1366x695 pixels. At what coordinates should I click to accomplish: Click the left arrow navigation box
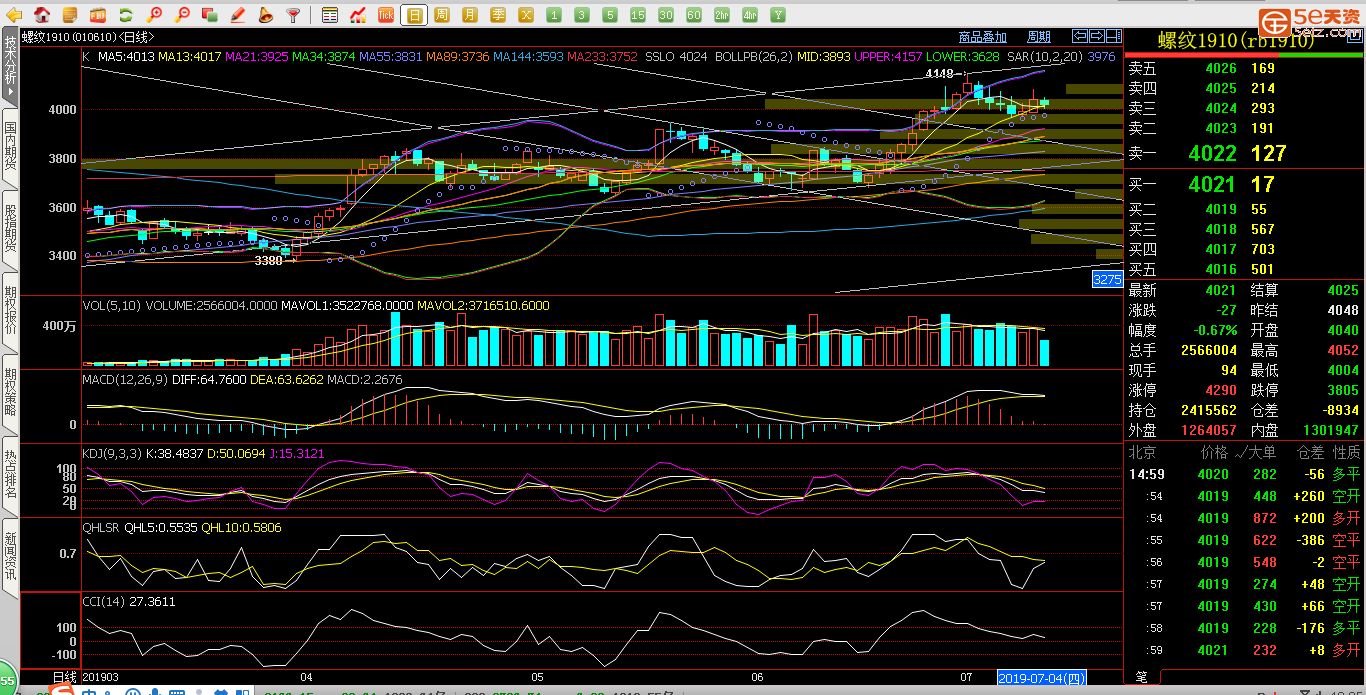(1081, 36)
